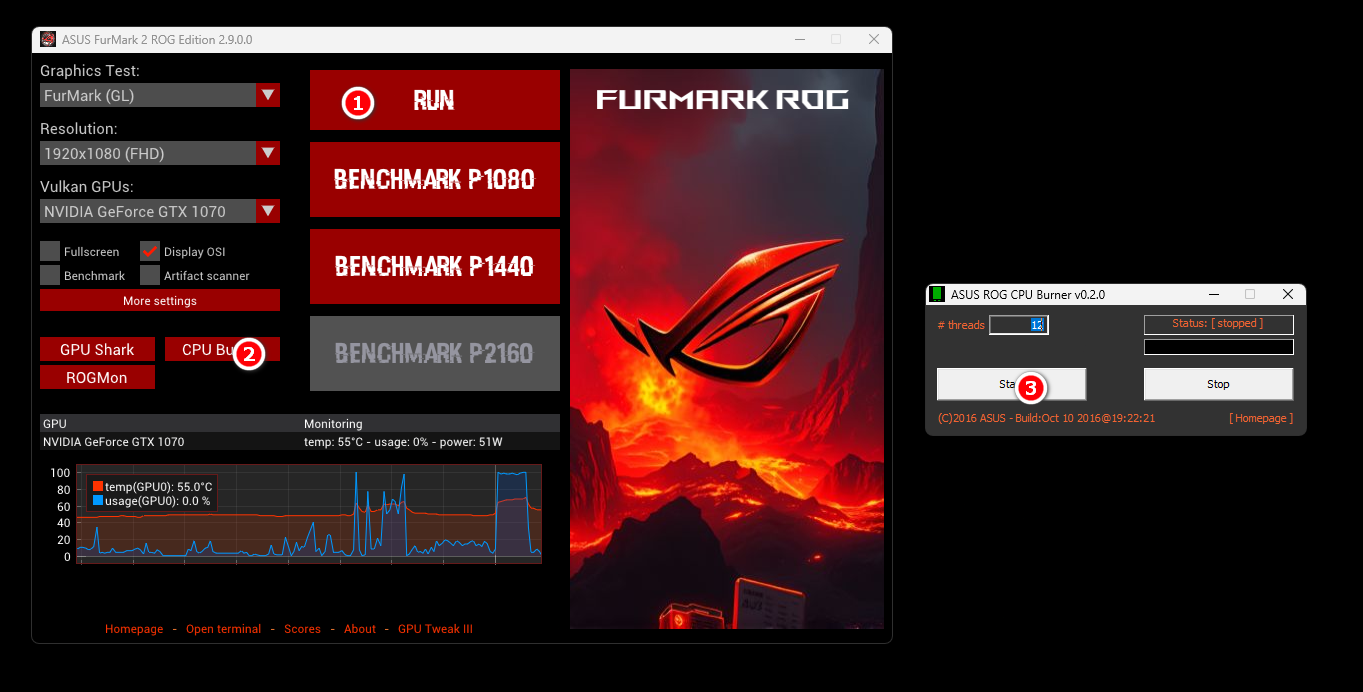
Task: Open the [ Homepage ] link in CPU Burner
Action: pyautogui.click(x=1261, y=418)
